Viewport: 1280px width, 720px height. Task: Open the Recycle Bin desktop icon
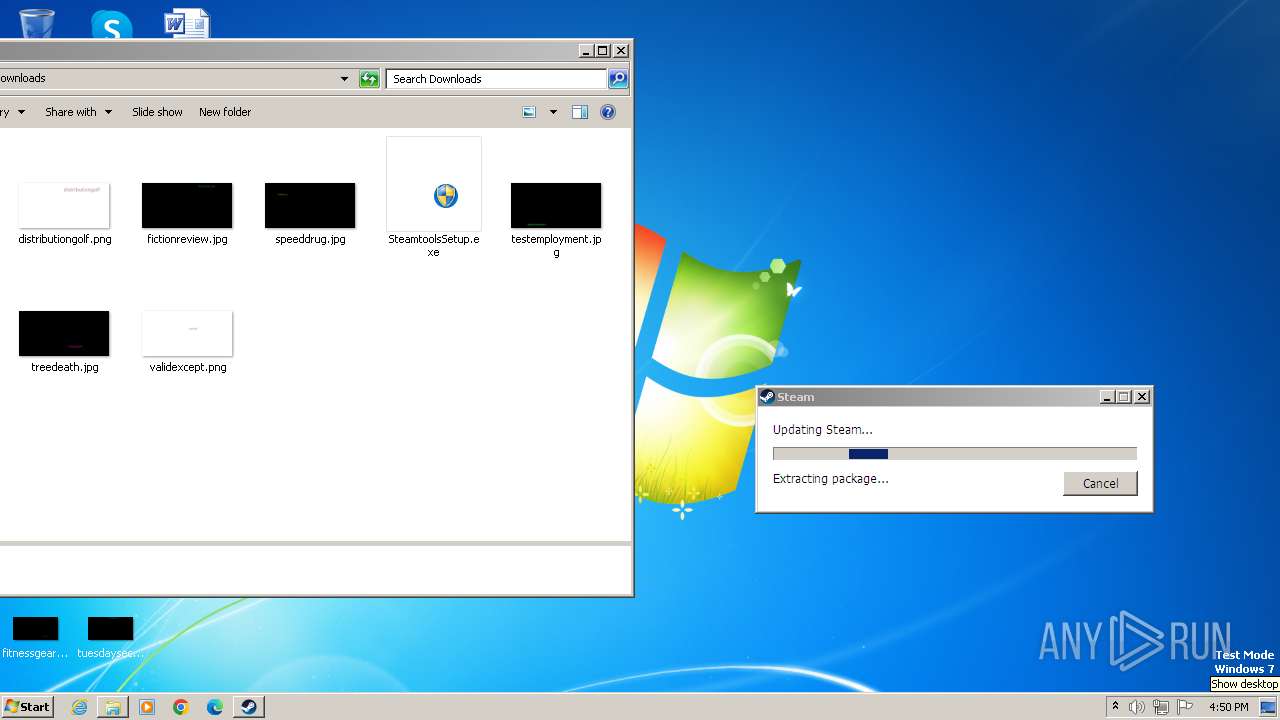[x=37, y=22]
